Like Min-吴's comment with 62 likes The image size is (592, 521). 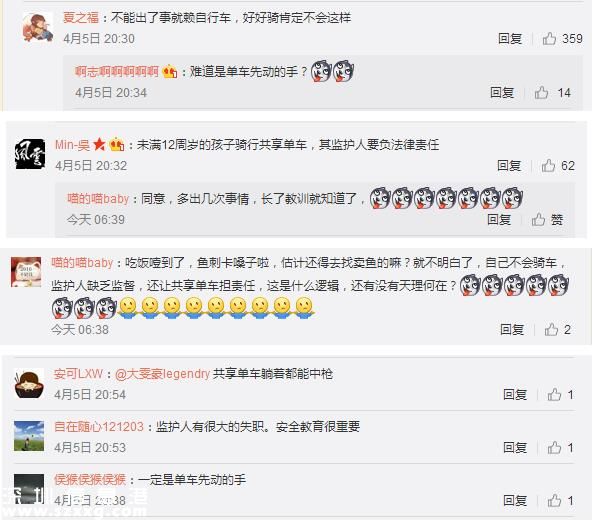[x=548, y=165]
